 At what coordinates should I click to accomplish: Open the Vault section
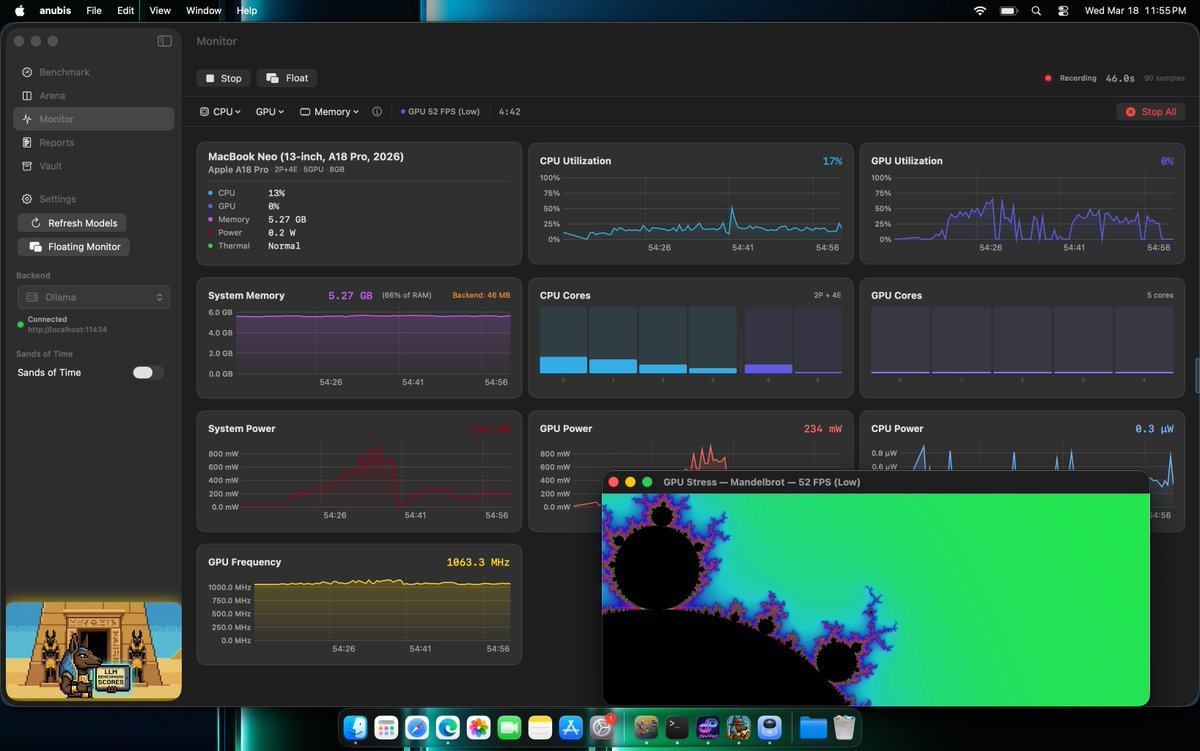tap(53, 165)
